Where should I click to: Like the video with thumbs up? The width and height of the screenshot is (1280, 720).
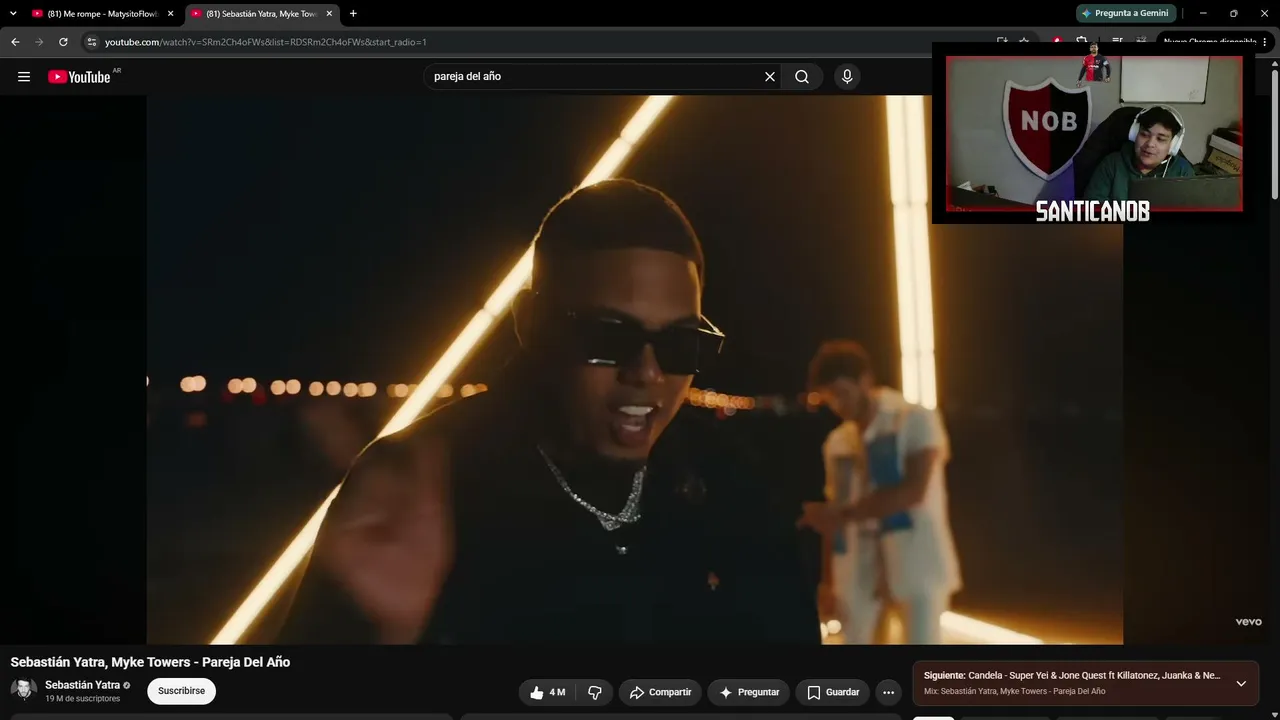[x=548, y=692]
